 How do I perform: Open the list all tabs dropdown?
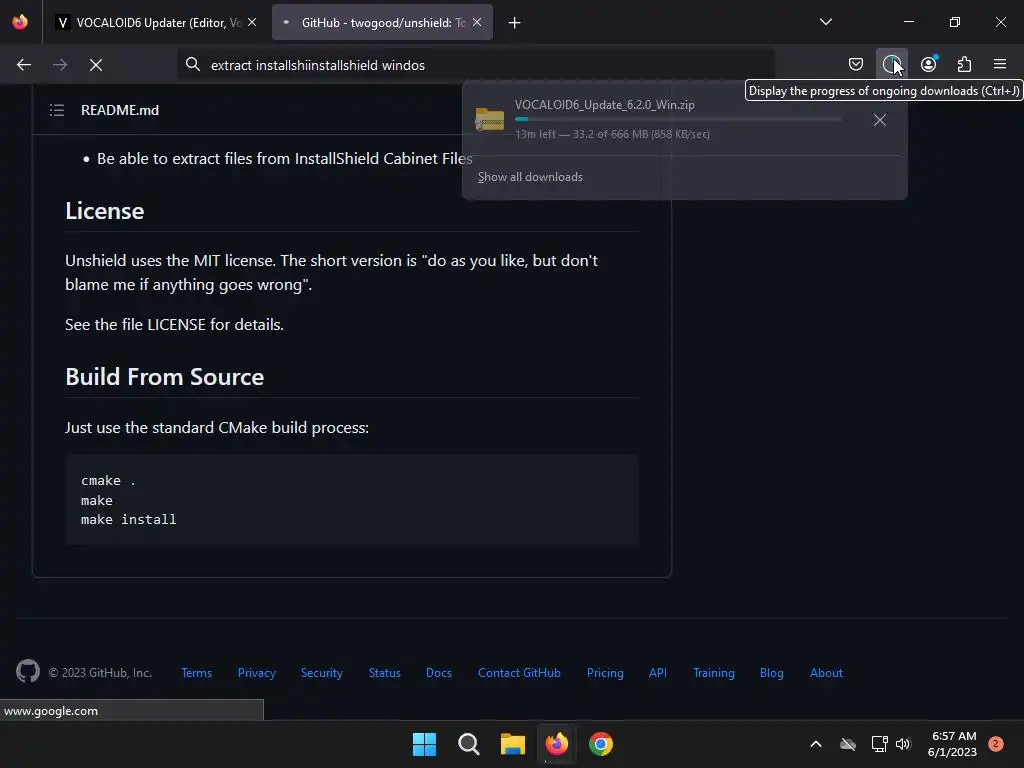(x=825, y=22)
